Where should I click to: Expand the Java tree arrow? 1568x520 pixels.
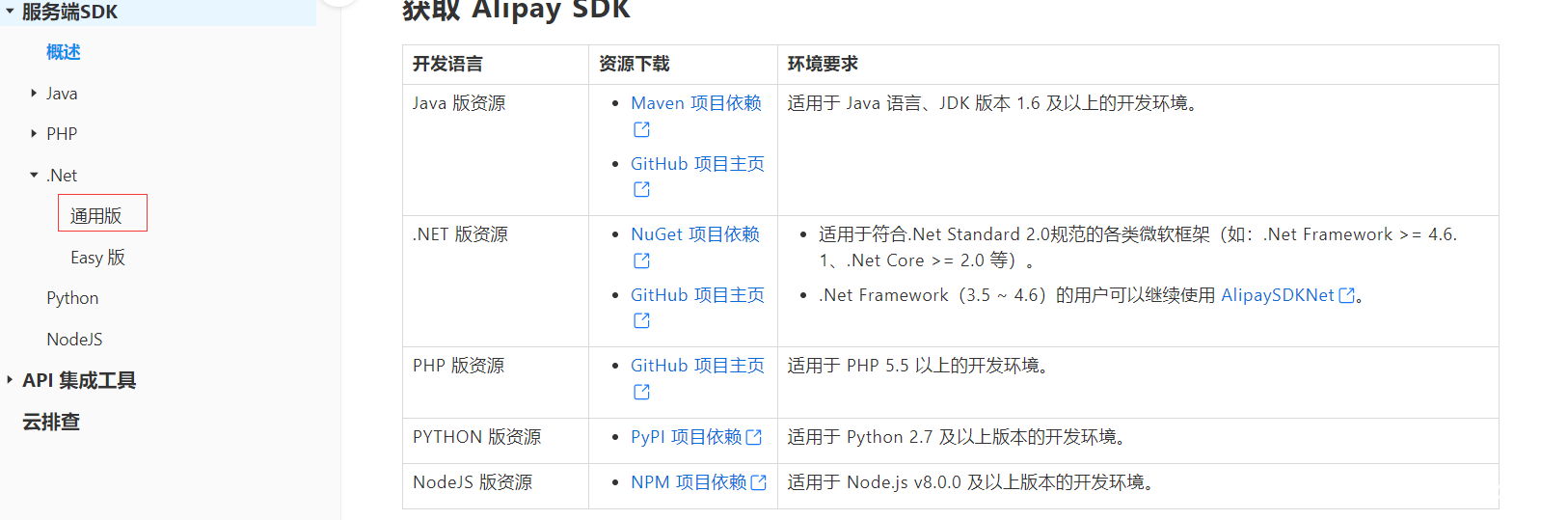[34, 94]
